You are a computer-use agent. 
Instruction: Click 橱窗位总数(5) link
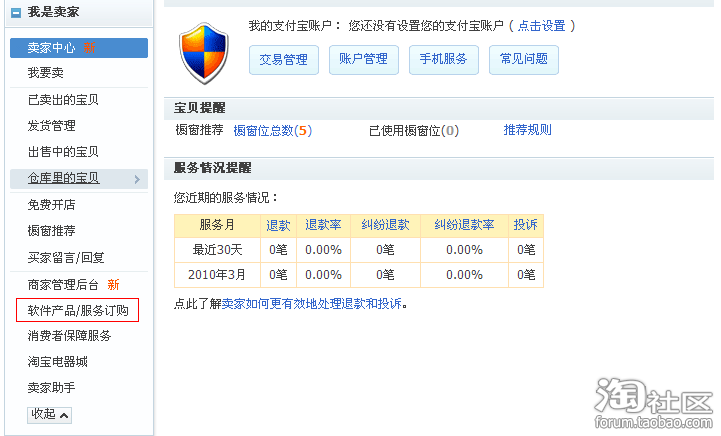point(273,131)
